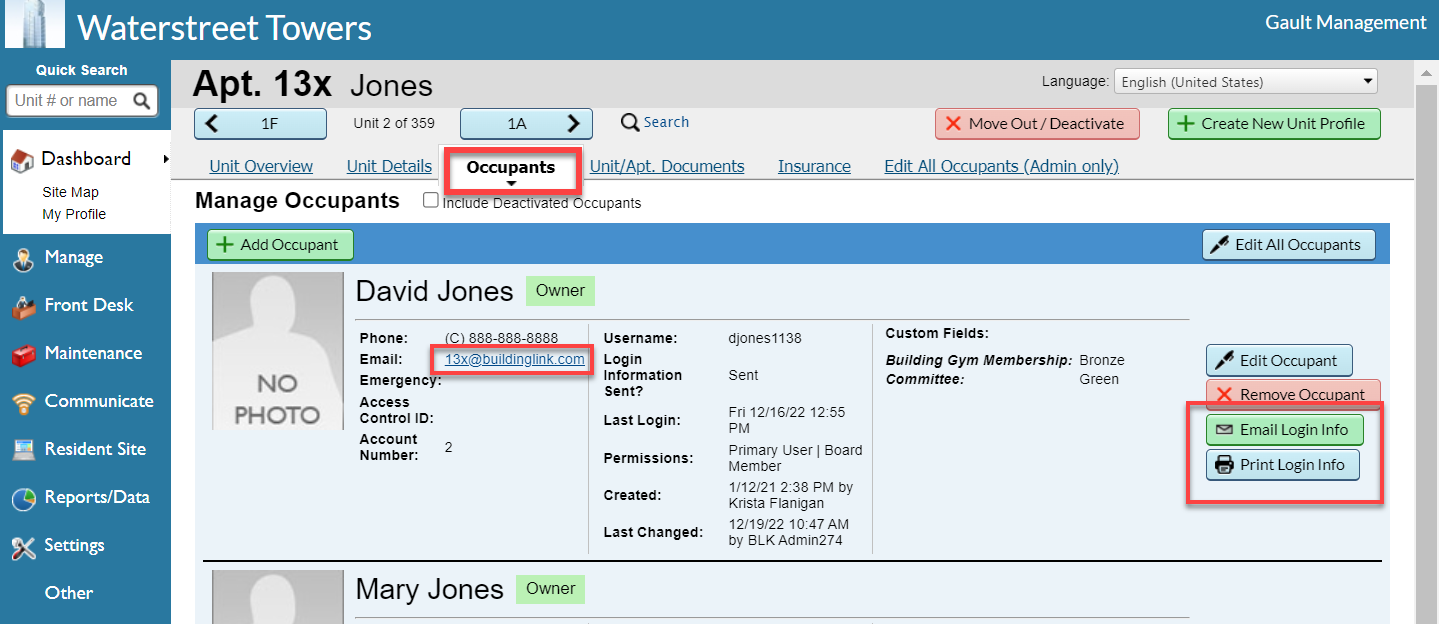Open the Site Map link
This screenshot has height=624, width=1439.
70,192
